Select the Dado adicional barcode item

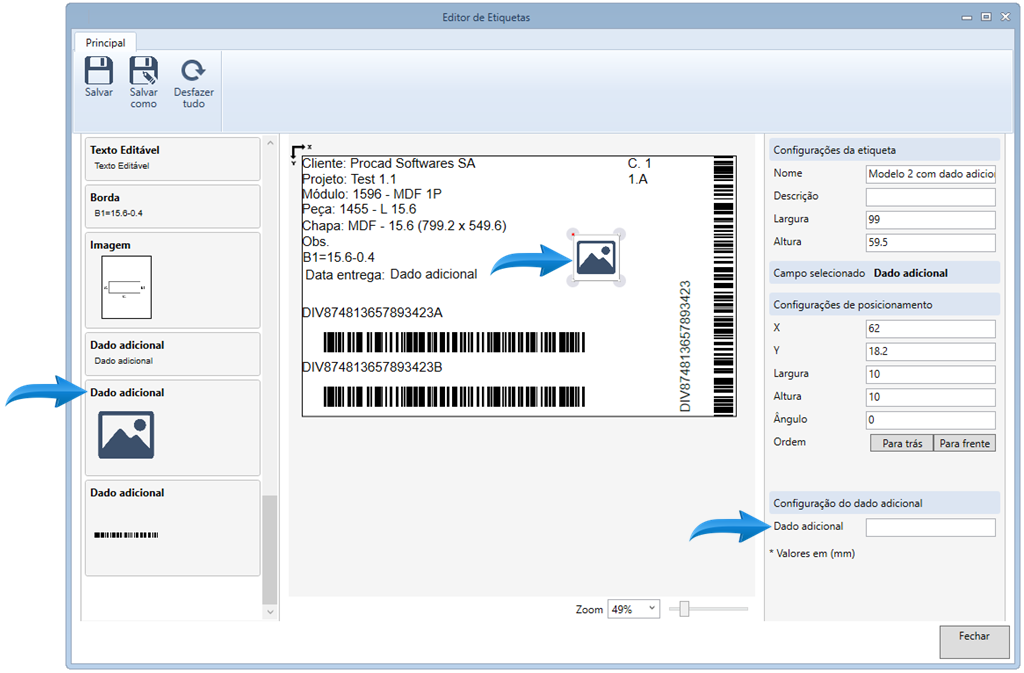(172, 528)
